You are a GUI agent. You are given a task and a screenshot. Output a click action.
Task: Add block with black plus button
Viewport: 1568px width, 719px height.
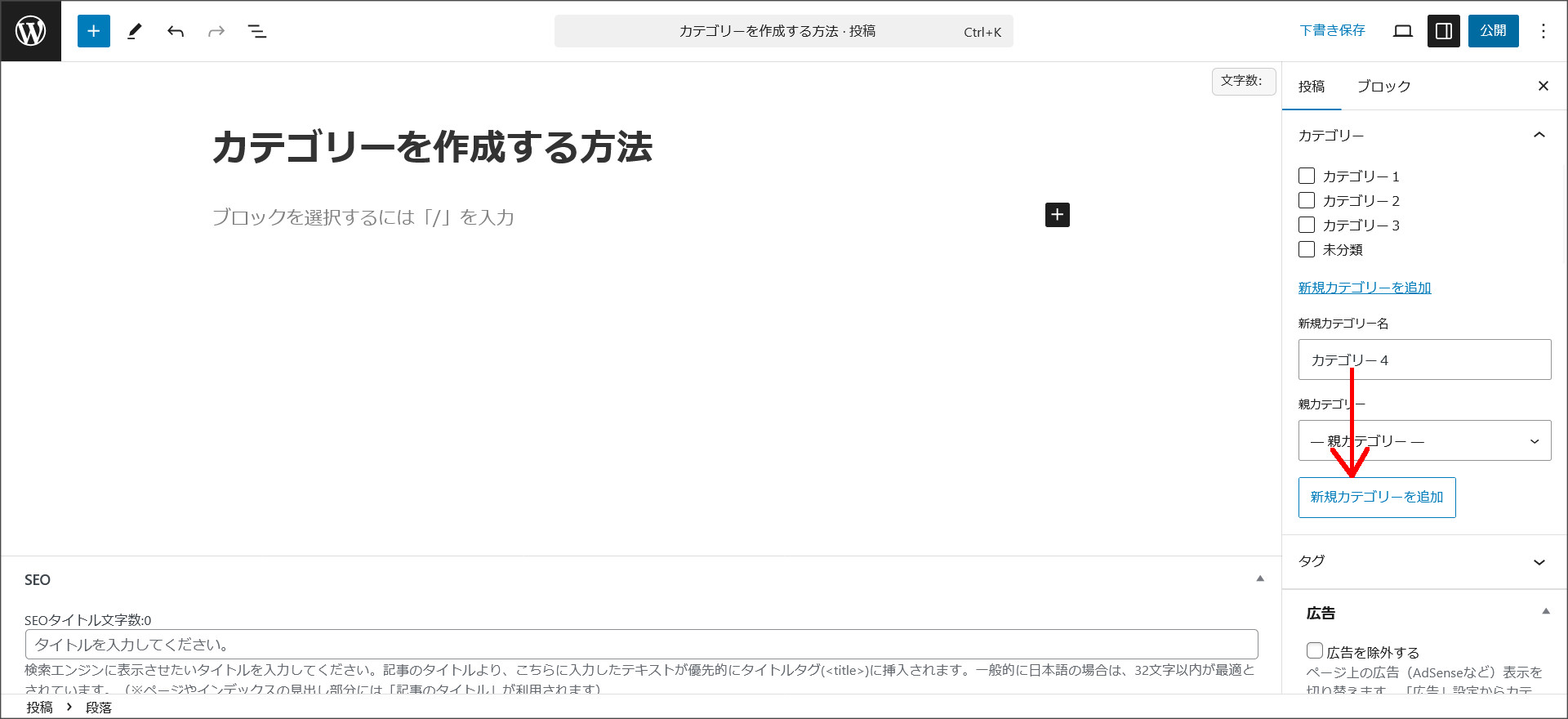pyautogui.click(x=1057, y=215)
